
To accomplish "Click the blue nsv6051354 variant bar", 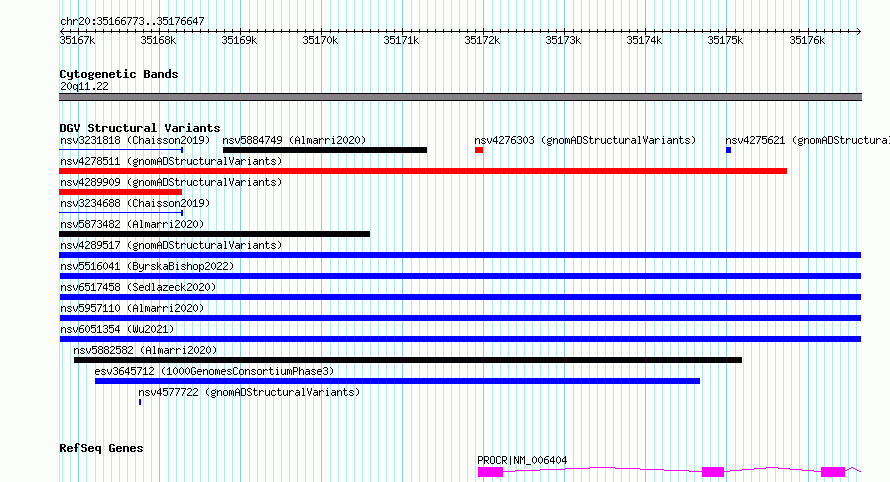I will 460,339.
